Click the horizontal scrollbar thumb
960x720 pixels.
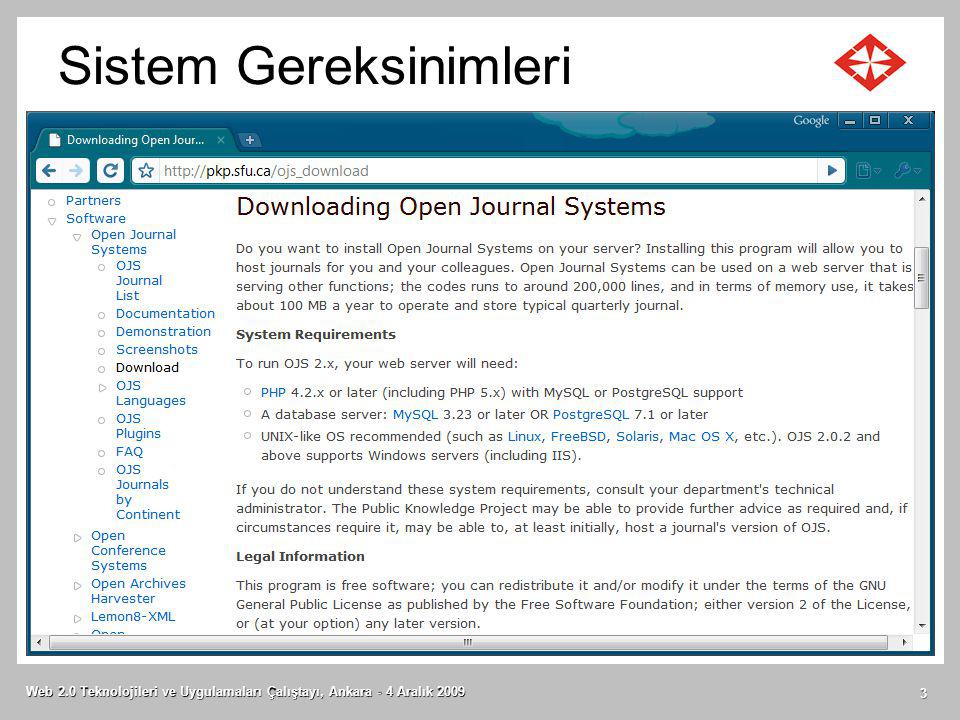point(468,642)
